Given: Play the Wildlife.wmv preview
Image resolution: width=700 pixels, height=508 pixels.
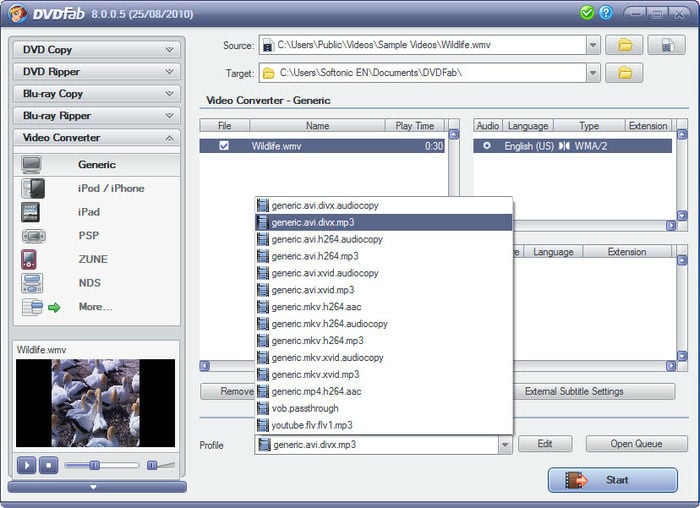Looking at the screenshot, I should point(26,466).
